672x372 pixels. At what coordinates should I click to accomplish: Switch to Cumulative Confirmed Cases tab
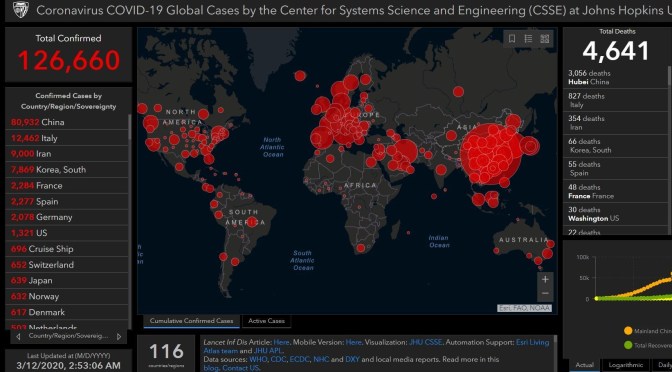click(x=192, y=321)
